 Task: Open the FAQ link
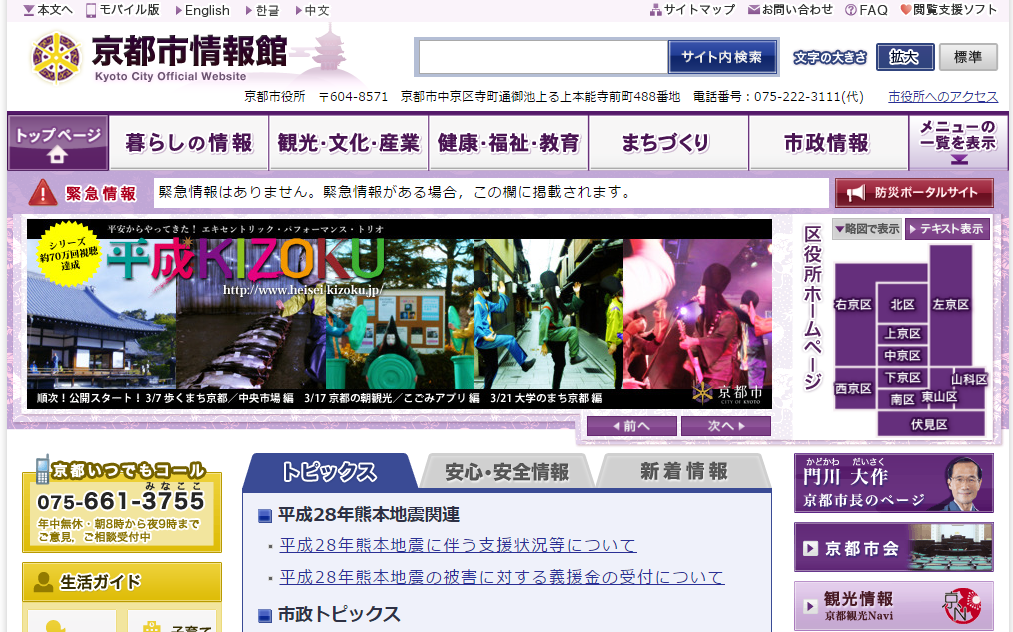coord(873,10)
